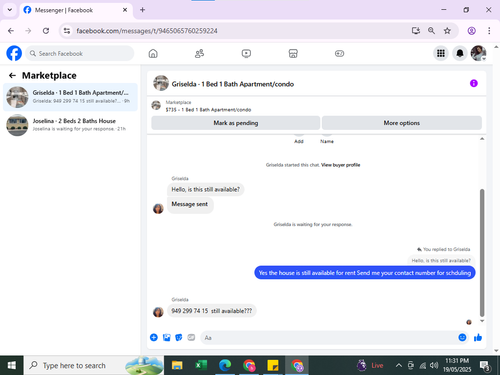Open the Gaming icon in top navigation
The width and height of the screenshot is (500, 375).
click(x=339, y=53)
